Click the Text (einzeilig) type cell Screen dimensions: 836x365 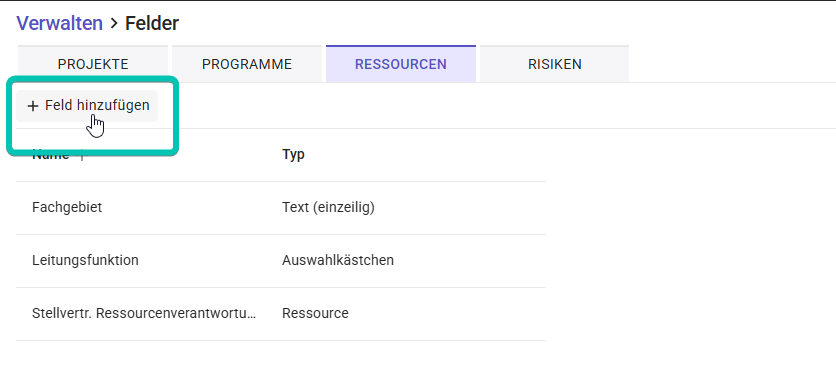coord(328,207)
